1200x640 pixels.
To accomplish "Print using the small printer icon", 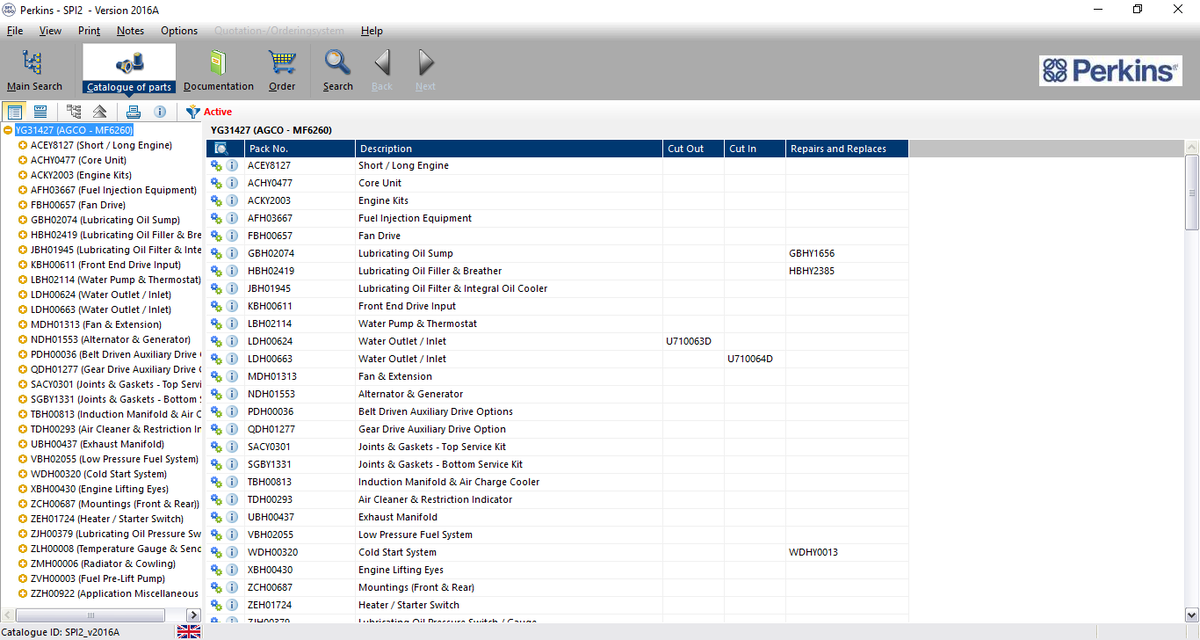I will (x=133, y=111).
